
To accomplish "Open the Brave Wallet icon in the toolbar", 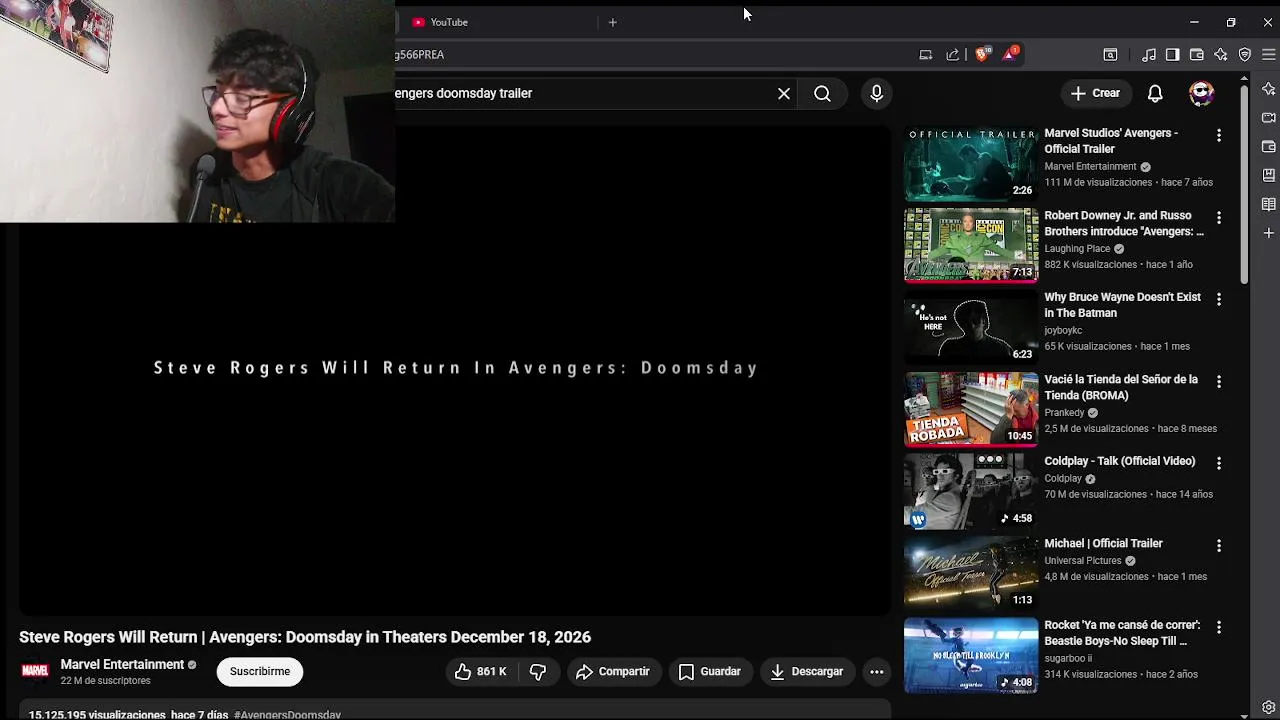I will [1197, 55].
